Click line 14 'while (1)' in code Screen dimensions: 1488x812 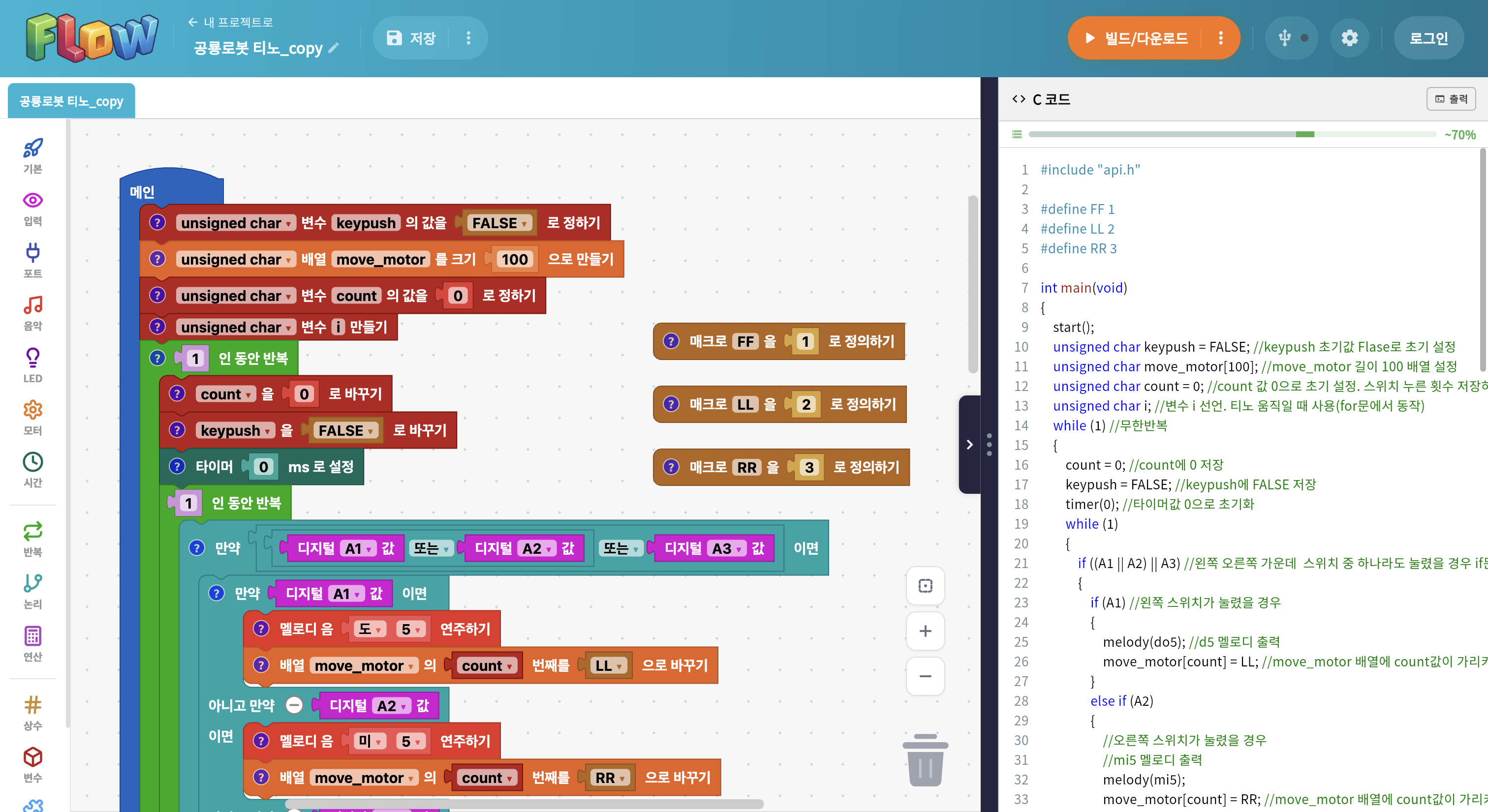[1079, 425]
